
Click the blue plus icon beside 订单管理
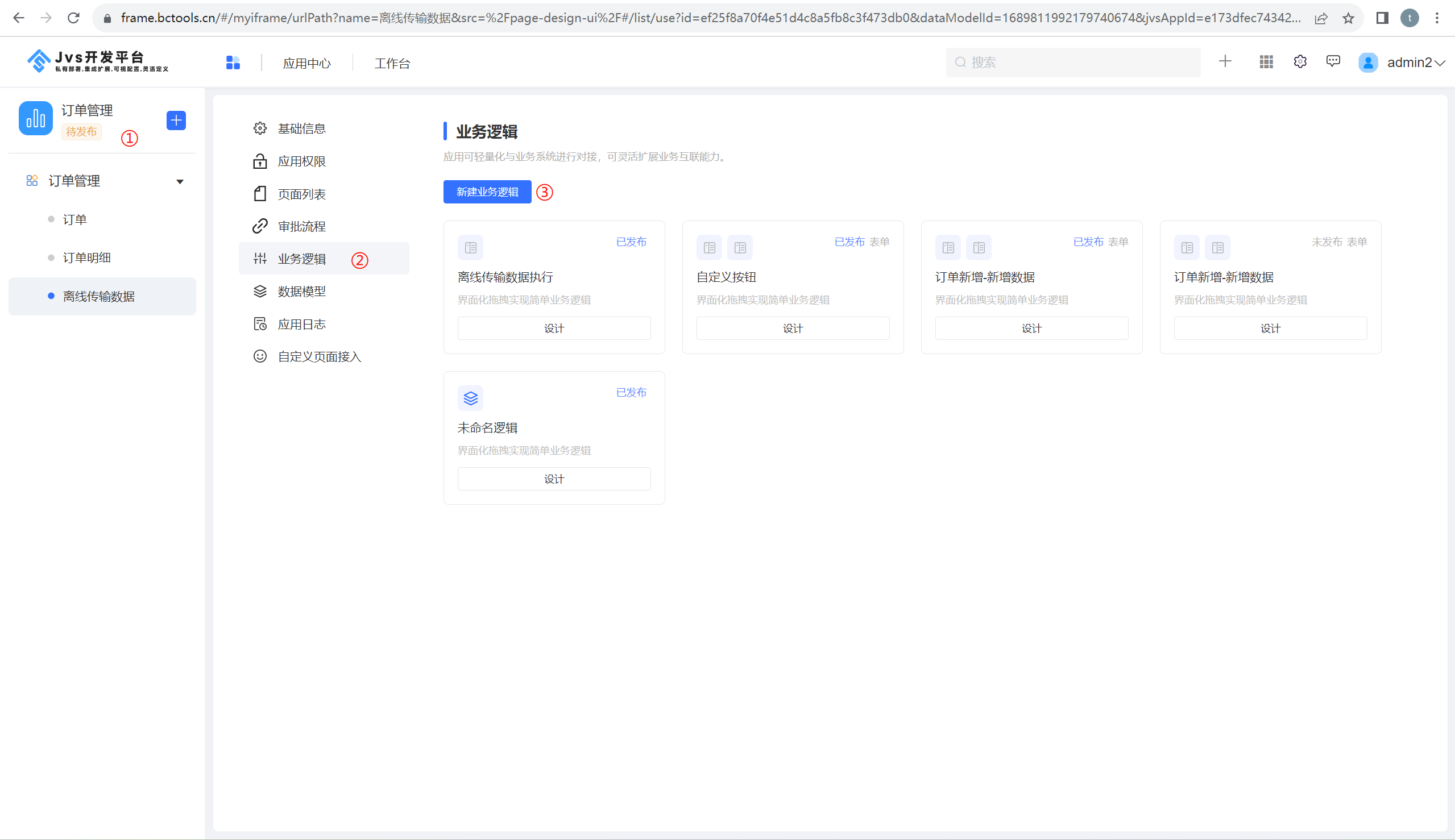click(176, 120)
